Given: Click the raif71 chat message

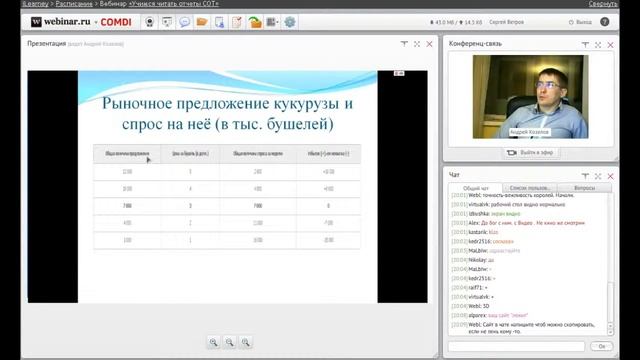Looking at the screenshot, I should tap(469, 288).
